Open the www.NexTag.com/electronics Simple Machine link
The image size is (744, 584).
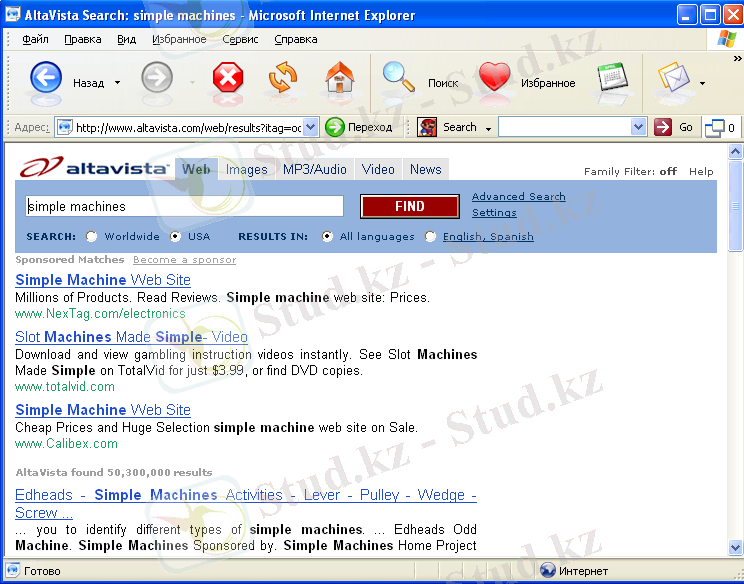[103, 280]
